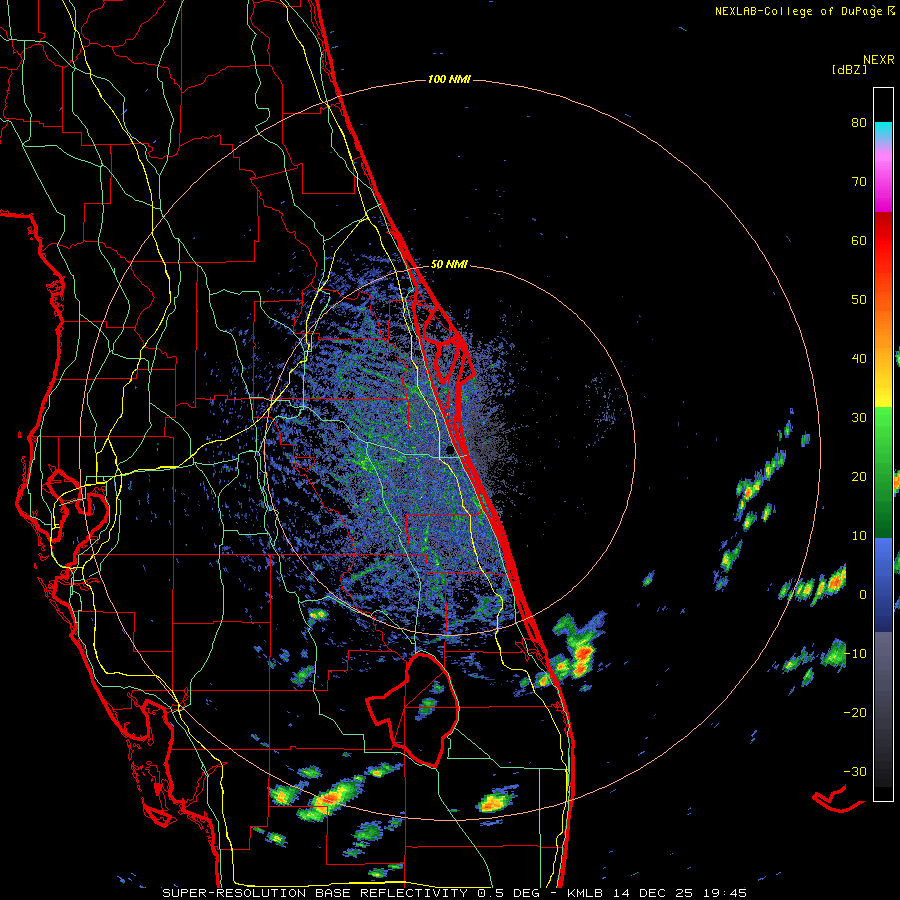The height and width of the screenshot is (900, 900).
Task: Click the 30 value on the dBZ scale
Action: coord(859,417)
